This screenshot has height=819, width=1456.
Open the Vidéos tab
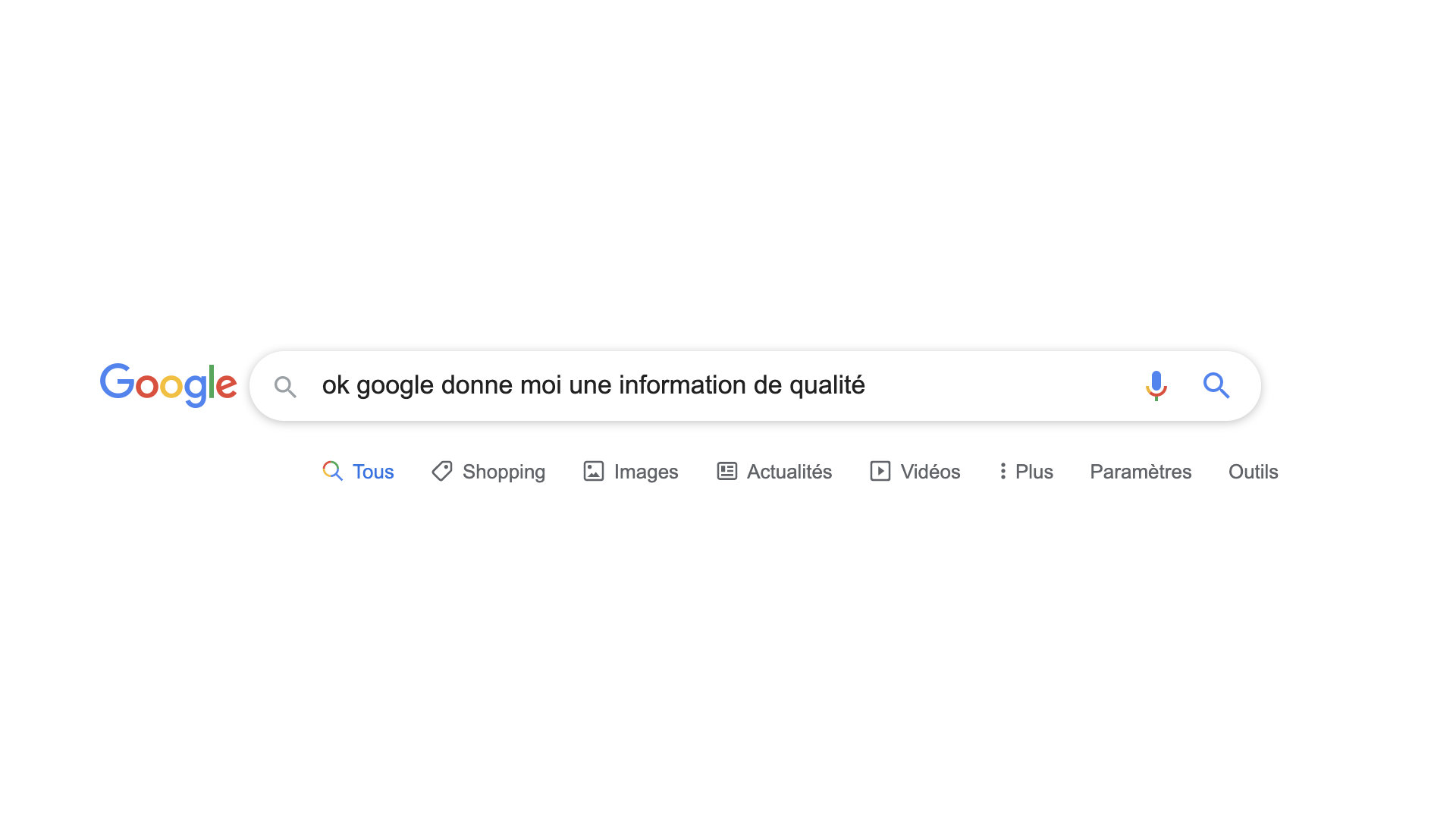click(x=915, y=472)
